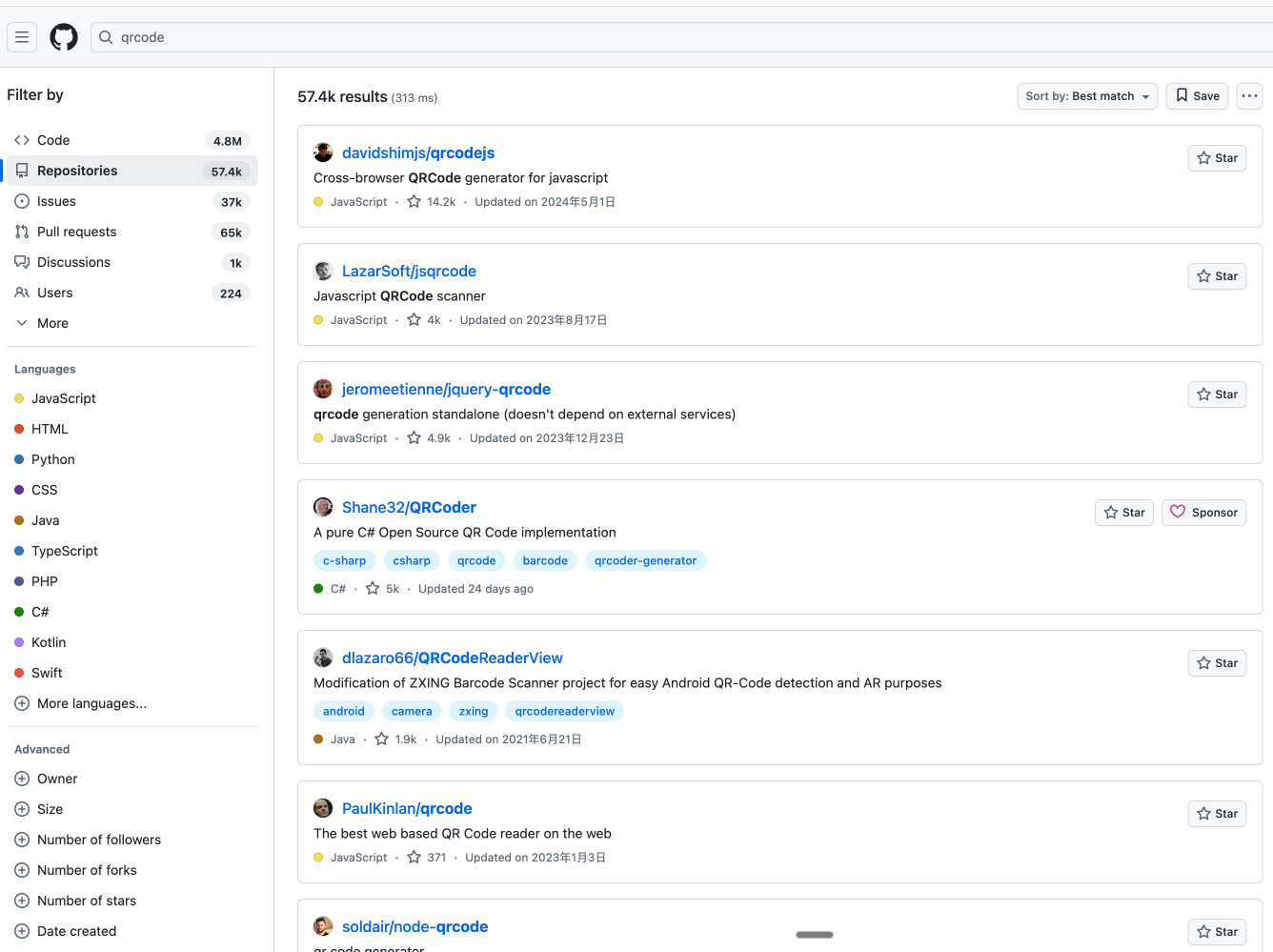
Task: Star the PaulKinlan/qrcode repository
Action: pyautogui.click(x=1217, y=814)
